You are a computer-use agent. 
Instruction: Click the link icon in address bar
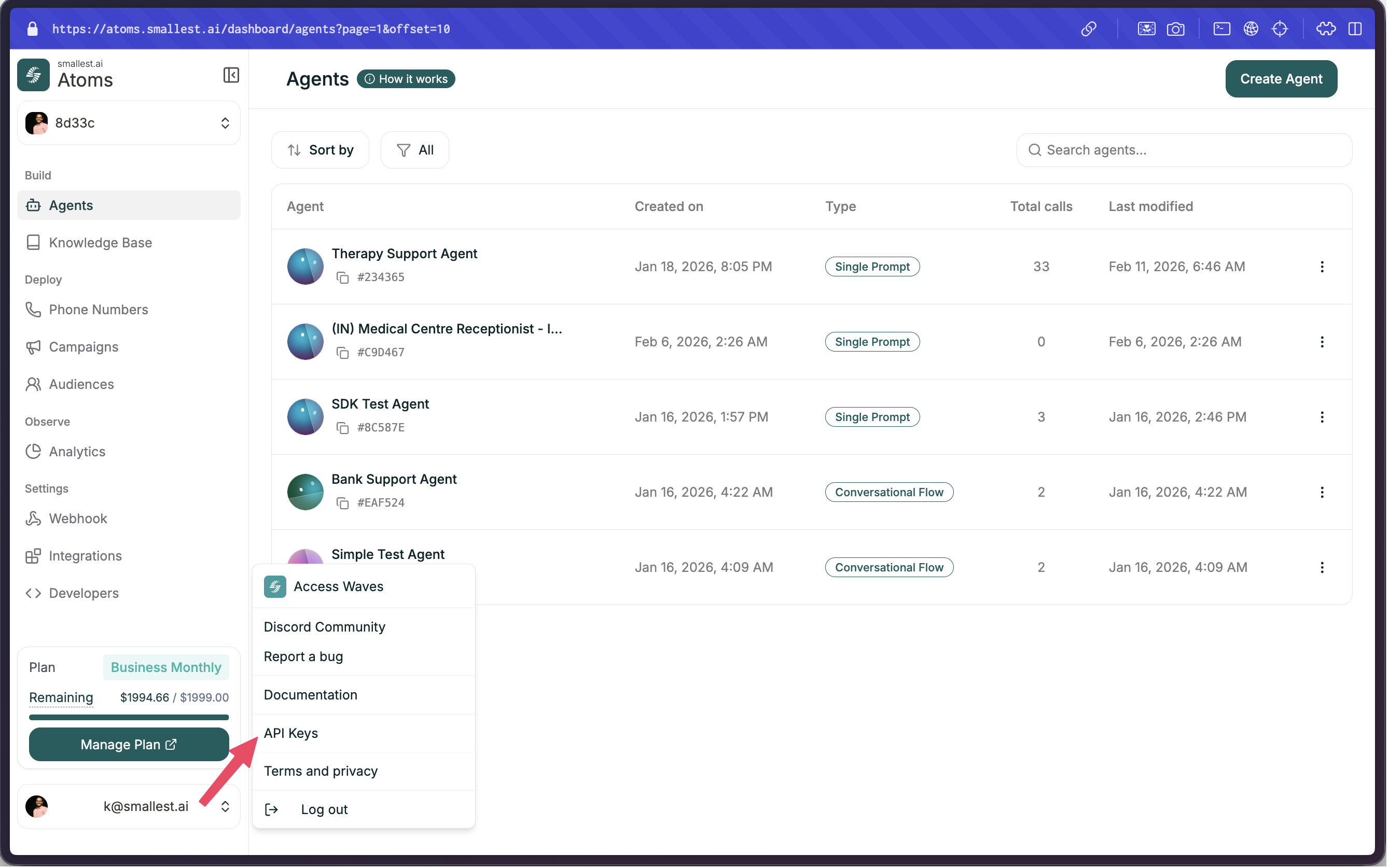1088,29
